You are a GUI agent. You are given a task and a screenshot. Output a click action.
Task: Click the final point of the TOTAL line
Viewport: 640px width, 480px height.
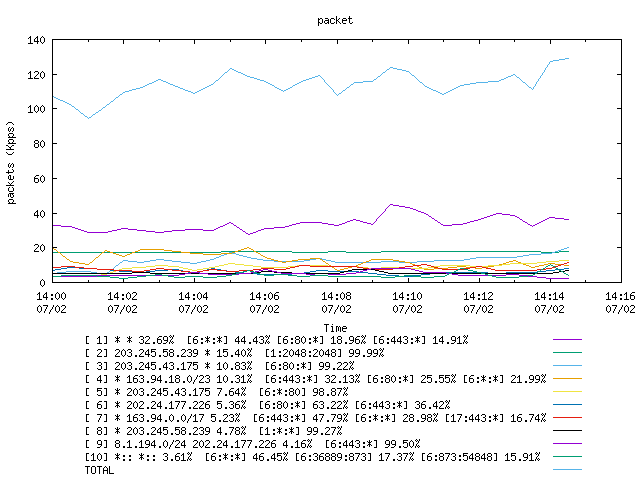(568, 59)
